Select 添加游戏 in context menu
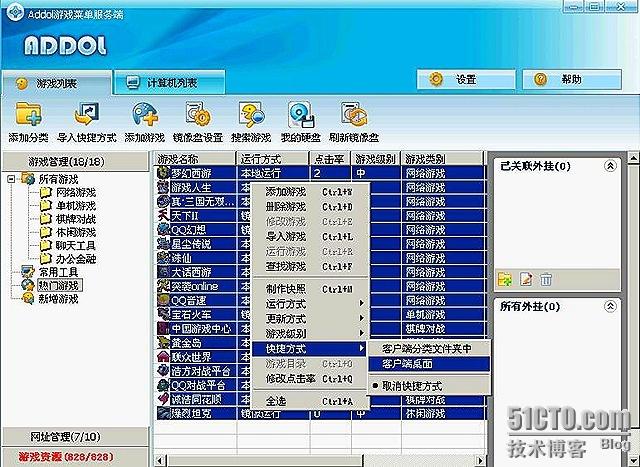640x467 pixels. (311, 191)
